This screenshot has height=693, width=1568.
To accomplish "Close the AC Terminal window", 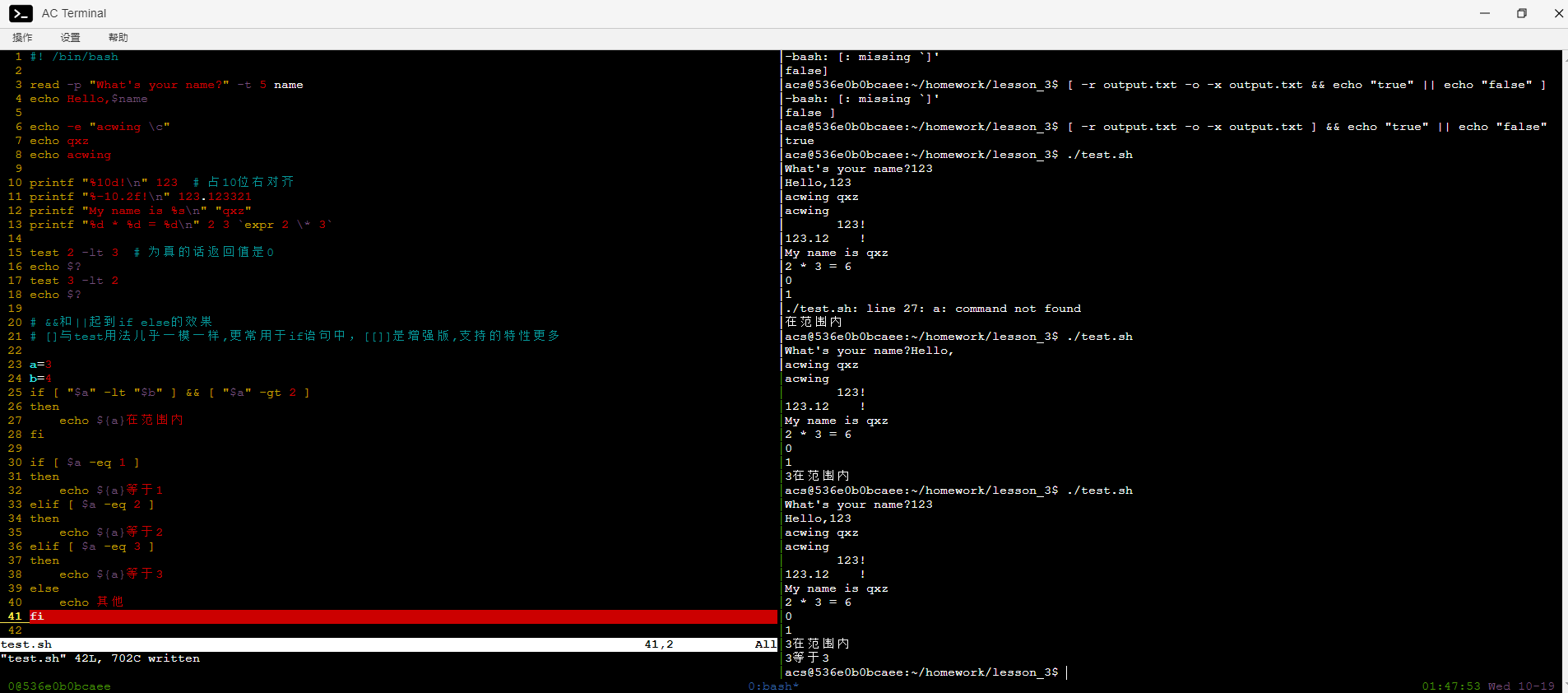I will point(1558,13).
